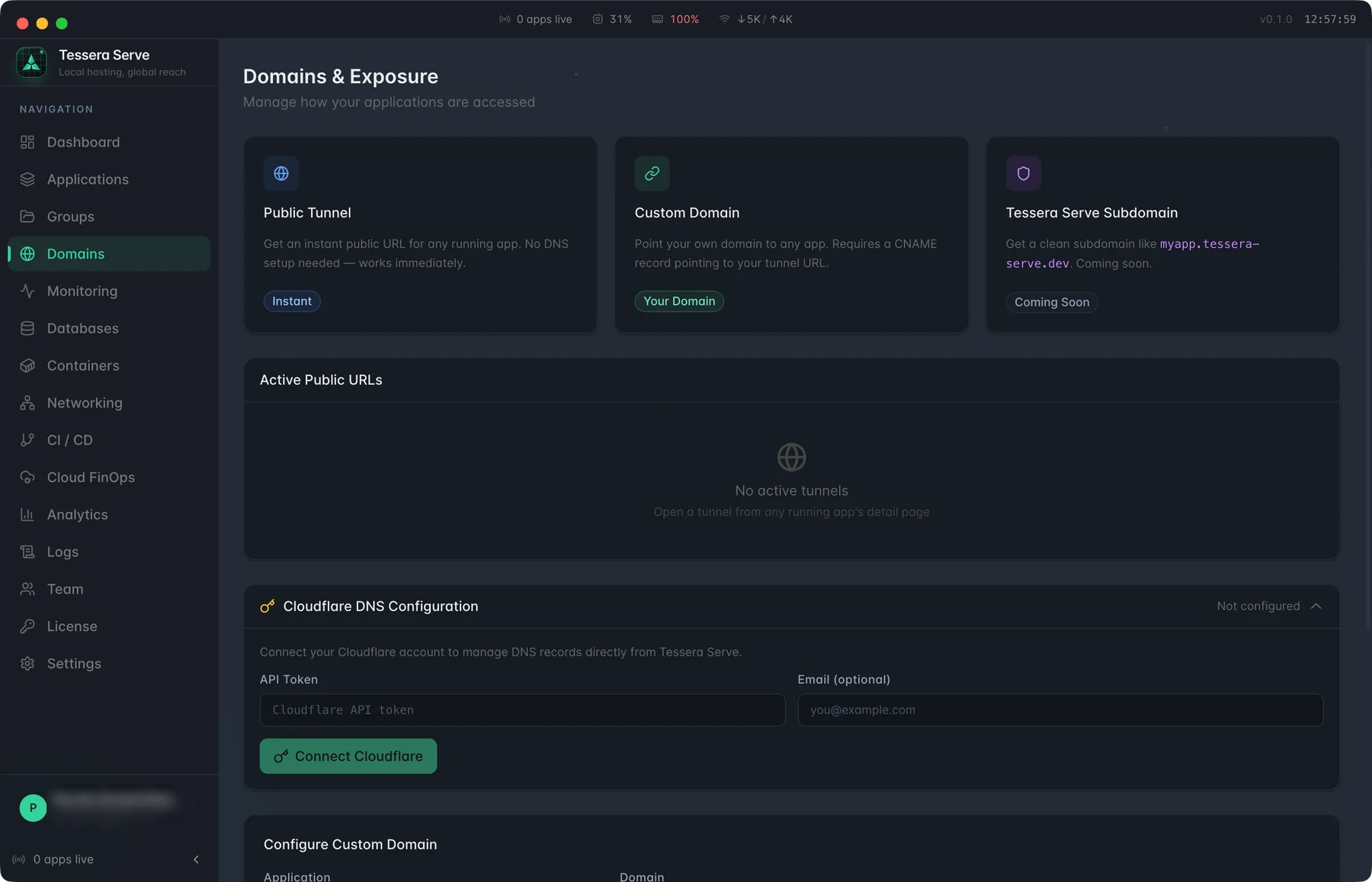
Task: Click the Coming Soon badge
Action: [1052, 302]
